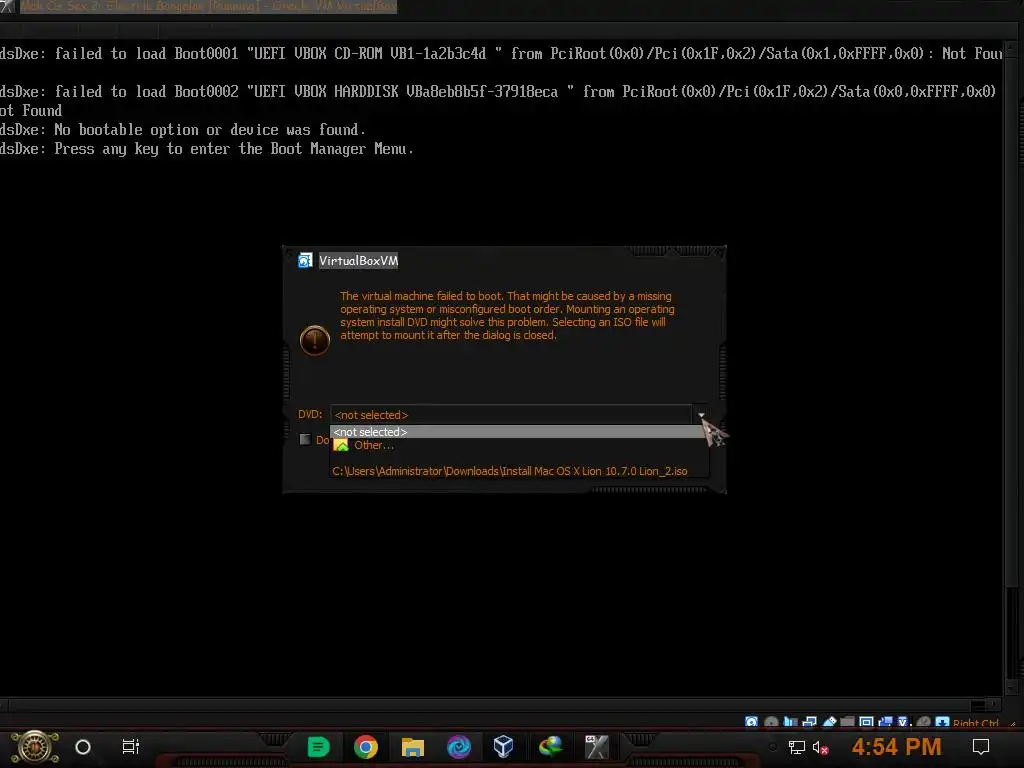Open the Start menu steampunk button

pyautogui.click(x=35, y=747)
